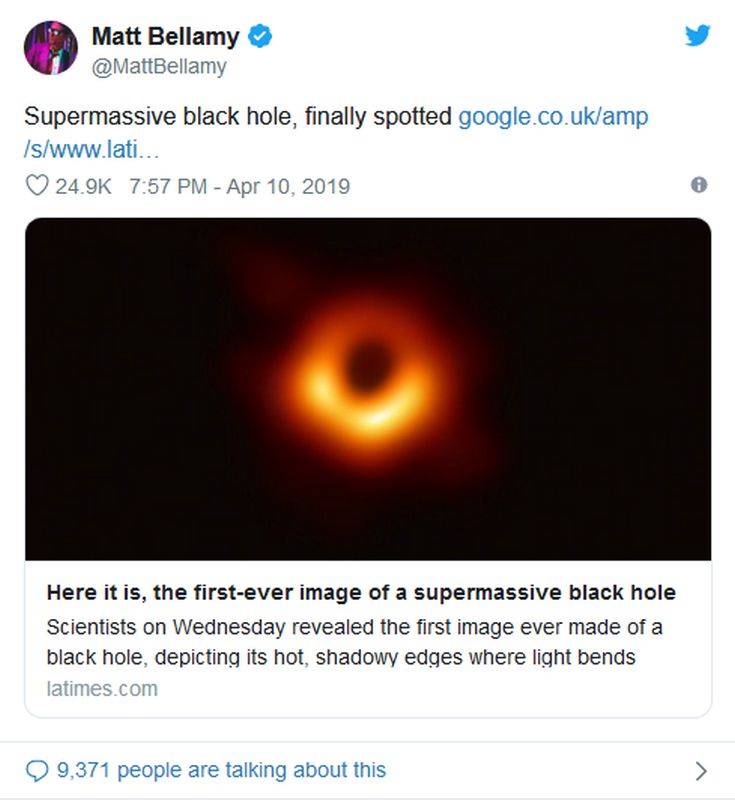Click the reply speech bubble icon

coord(36,770)
